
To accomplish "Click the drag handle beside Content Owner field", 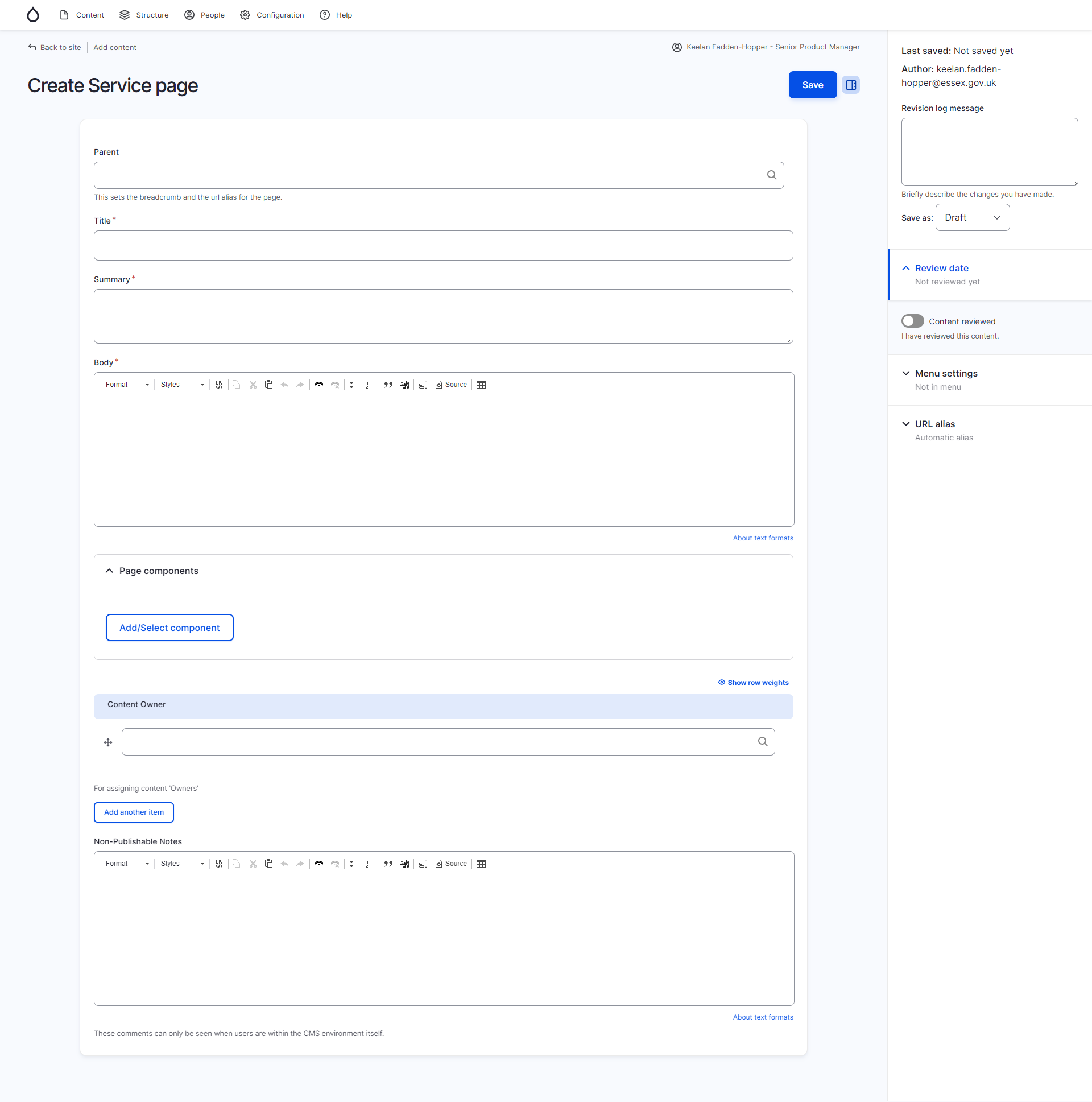I will click(x=107, y=742).
